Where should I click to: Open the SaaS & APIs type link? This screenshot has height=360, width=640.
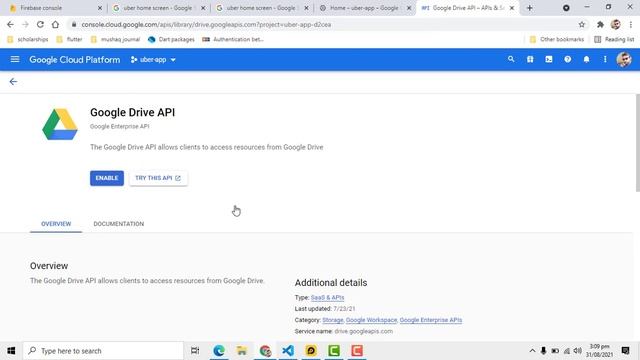click(x=327, y=298)
